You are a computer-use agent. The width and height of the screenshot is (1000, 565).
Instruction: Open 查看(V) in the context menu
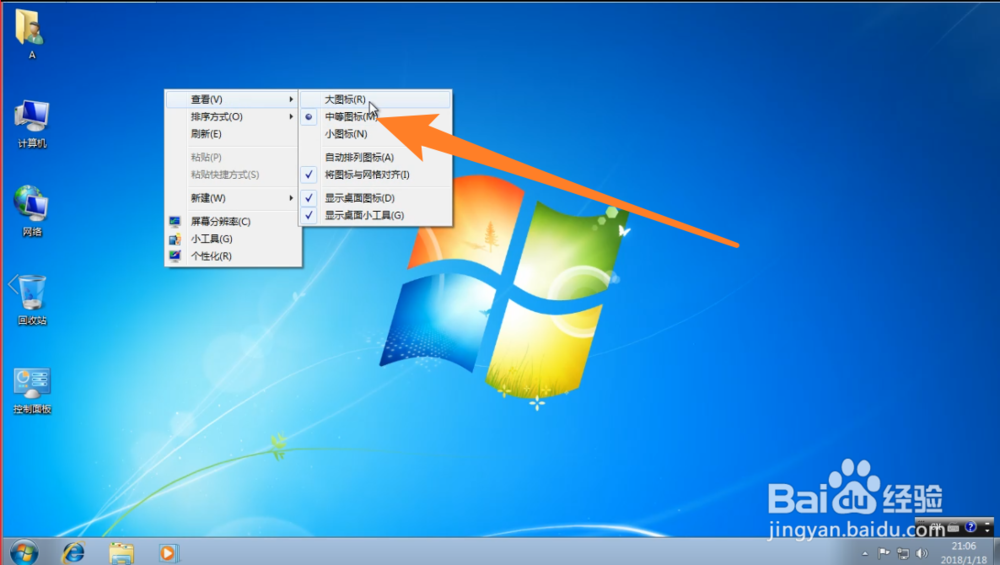(x=233, y=99)
